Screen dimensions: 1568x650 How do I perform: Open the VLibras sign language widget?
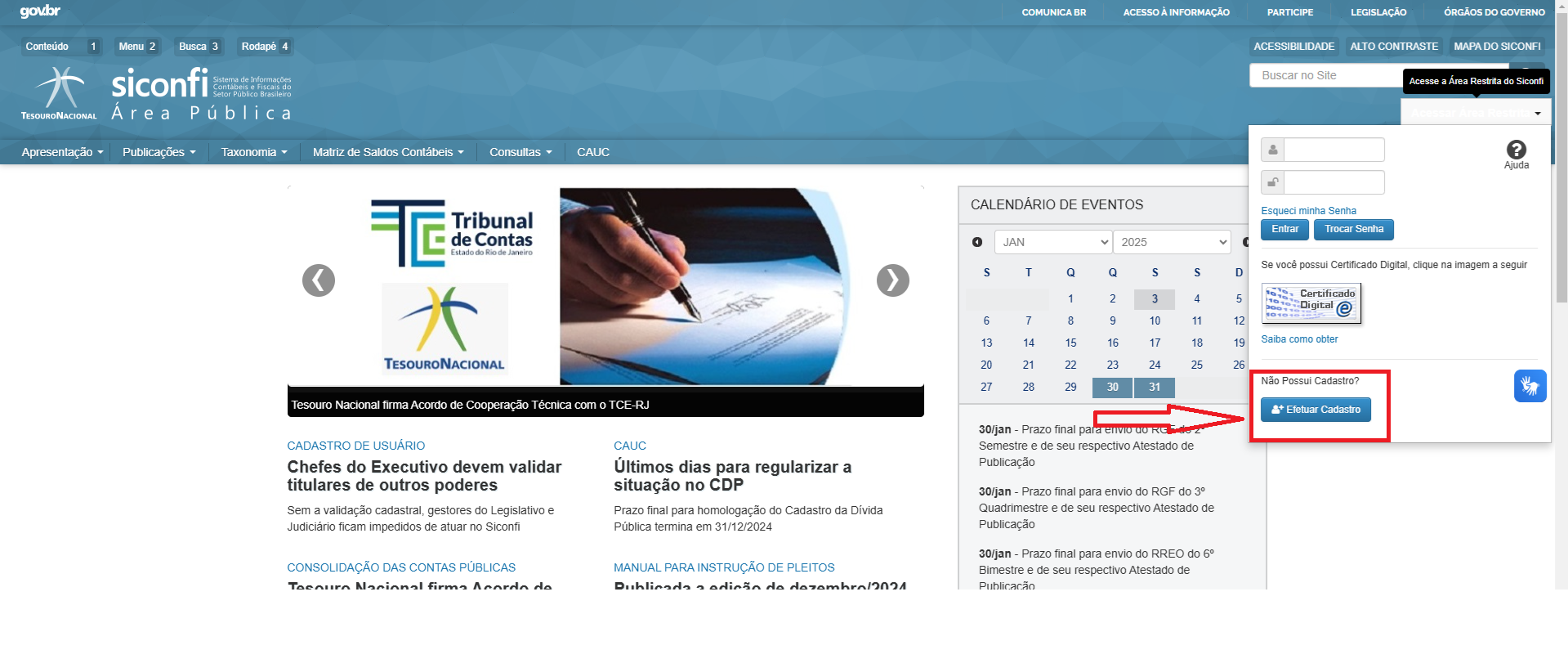pos(1530,386)
